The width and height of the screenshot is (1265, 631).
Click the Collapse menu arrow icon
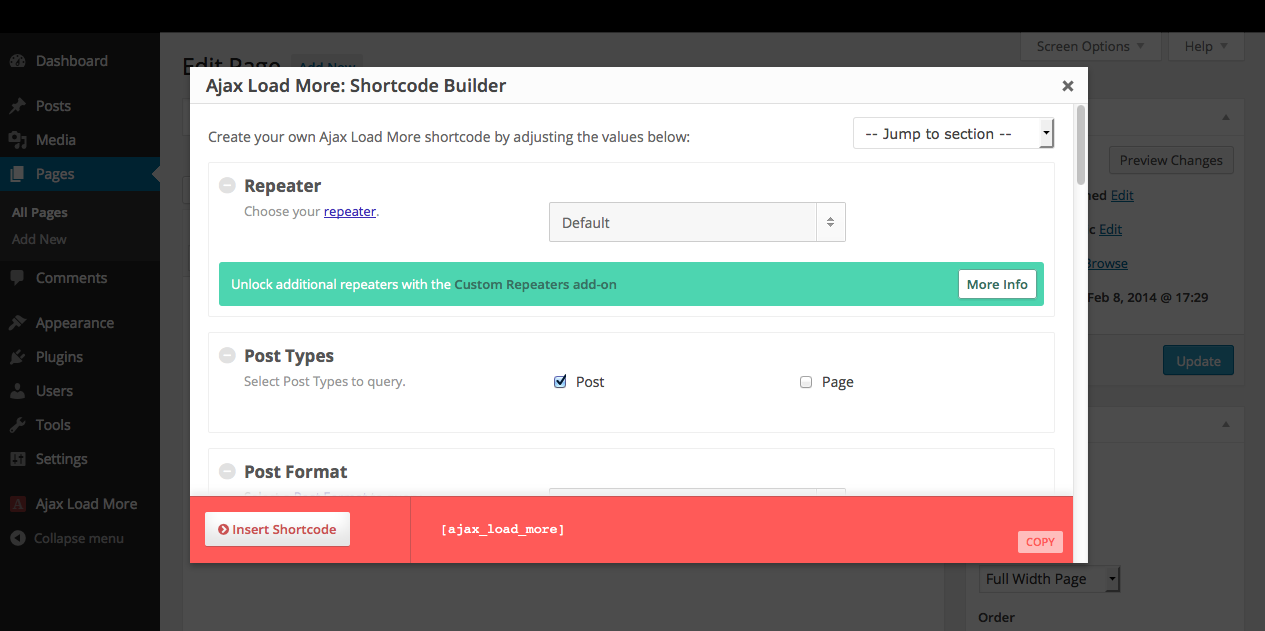tap(17, 538)
